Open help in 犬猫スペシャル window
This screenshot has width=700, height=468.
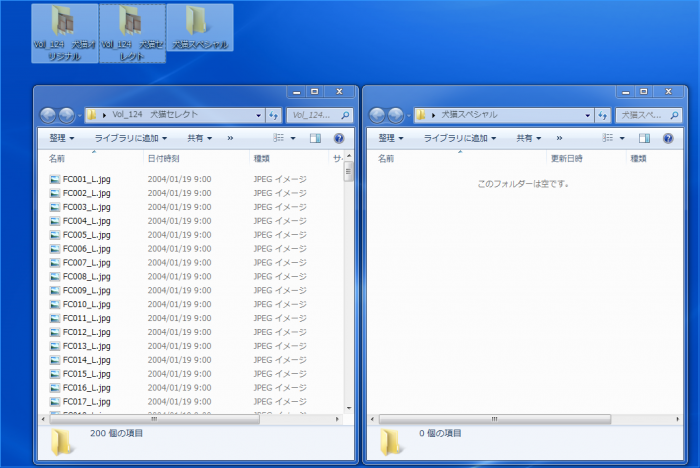668,138
